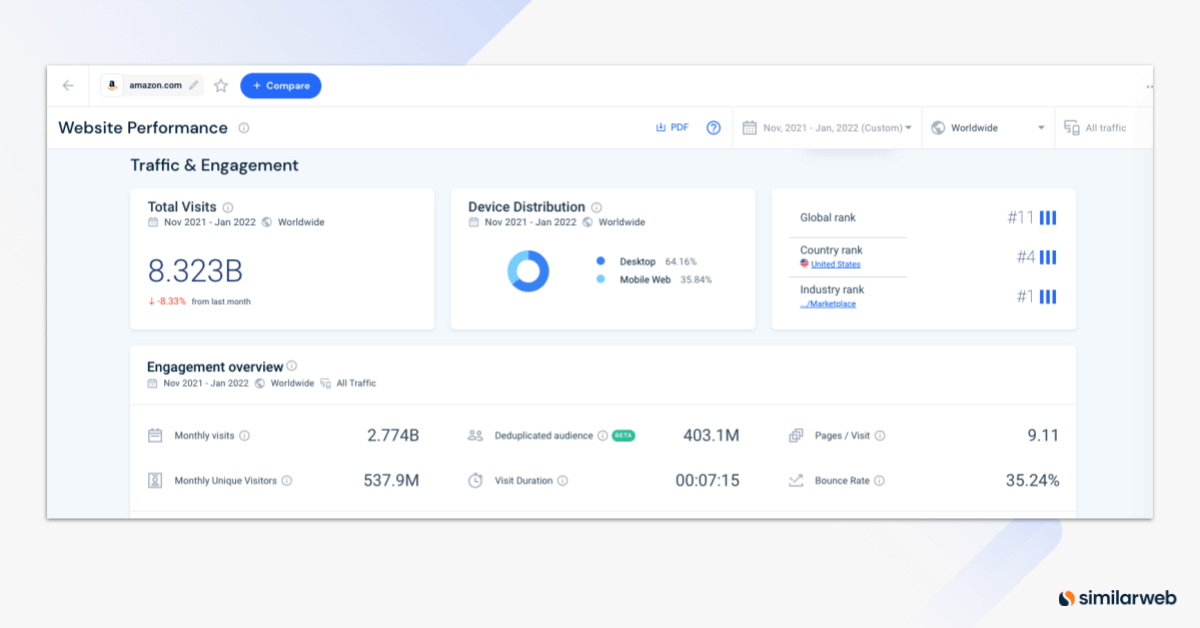
Task: Click the Traffic & Engagement heading
Action: tap(214, 166)
